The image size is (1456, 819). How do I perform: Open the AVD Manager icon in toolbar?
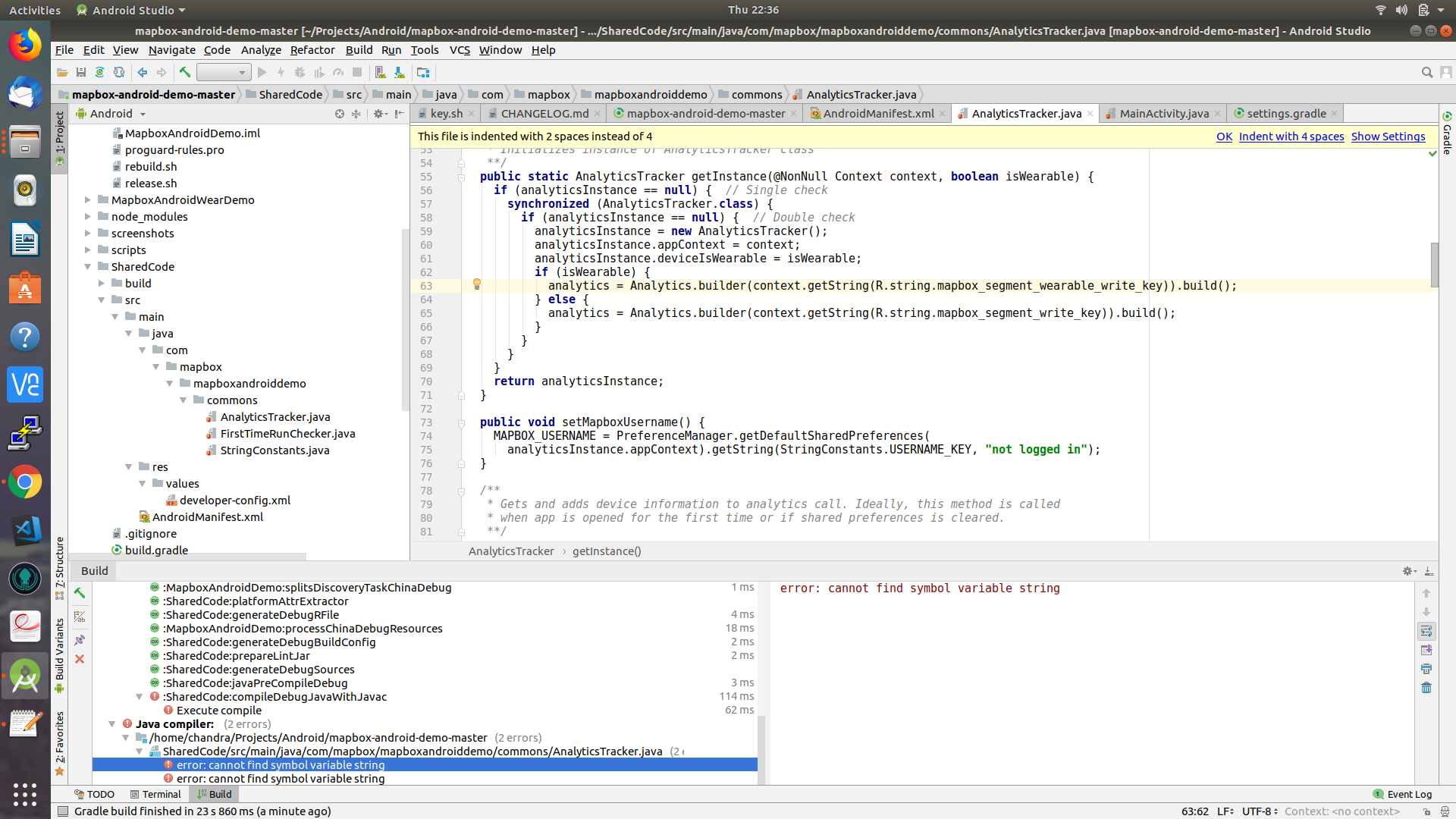(379, 72)
